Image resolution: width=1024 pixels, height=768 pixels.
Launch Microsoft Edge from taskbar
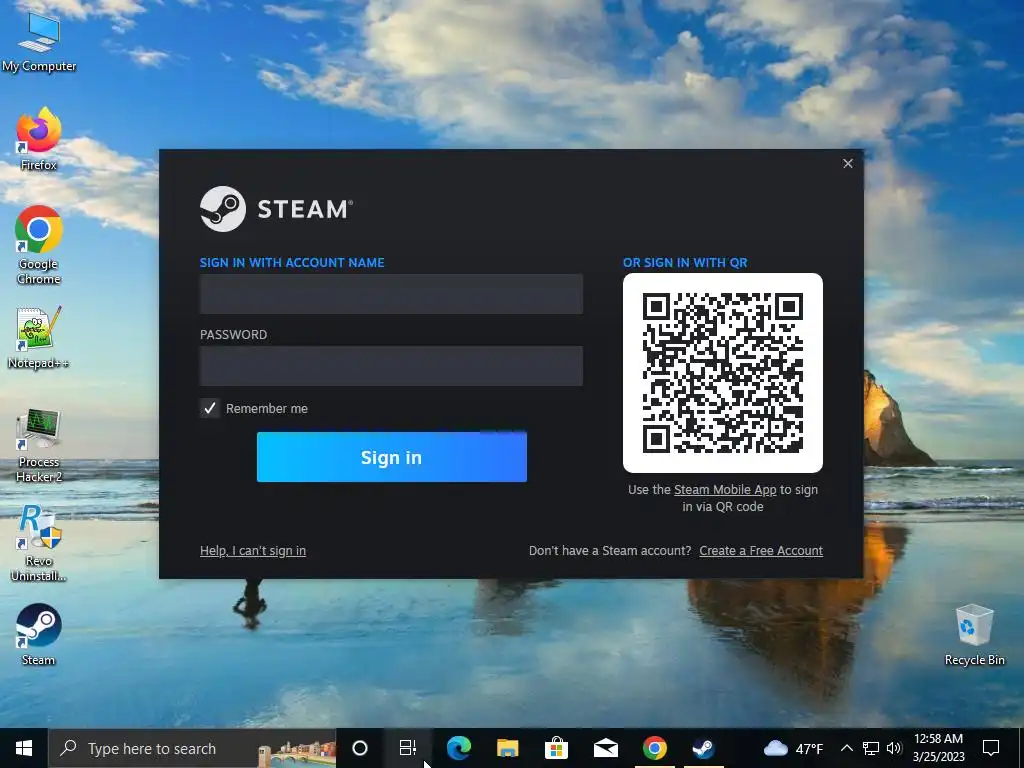click(x=458, y=748)
